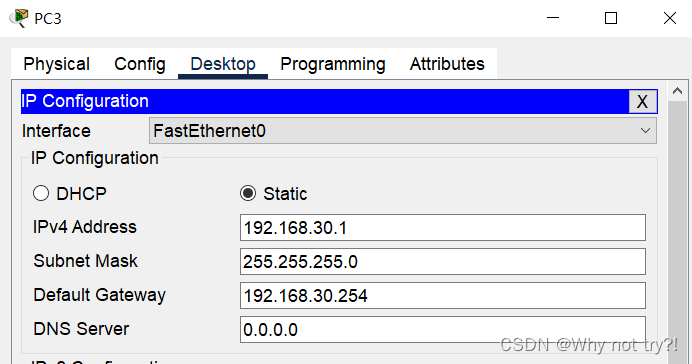
Task: Click the vertical scrollbar track
Action: coord(677,229)
